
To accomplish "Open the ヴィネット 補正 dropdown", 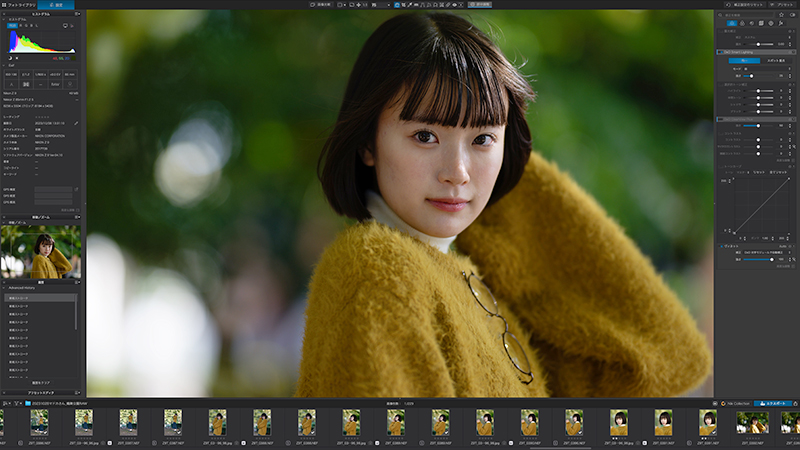I will pos(767,253).
